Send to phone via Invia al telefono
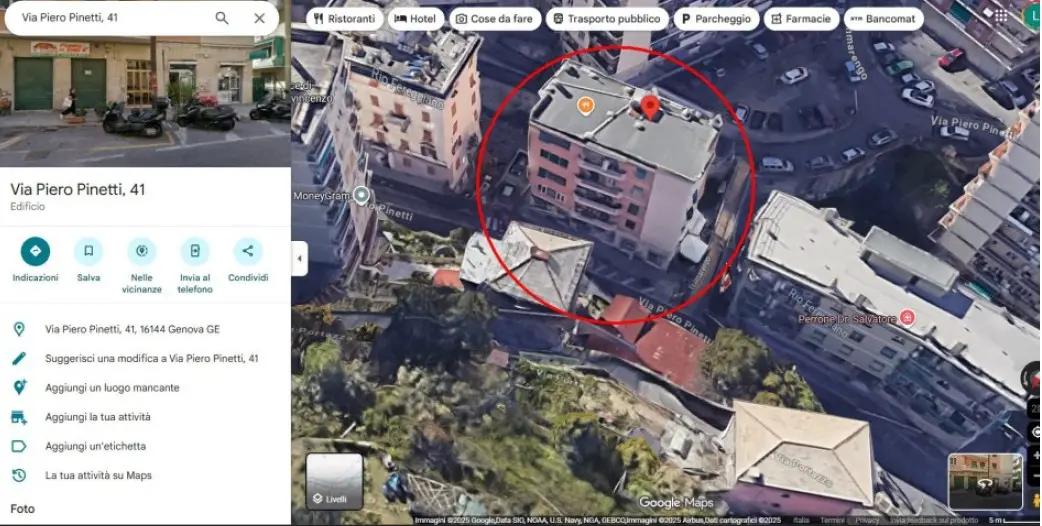The image size is (1042, 526). point(195,252)
